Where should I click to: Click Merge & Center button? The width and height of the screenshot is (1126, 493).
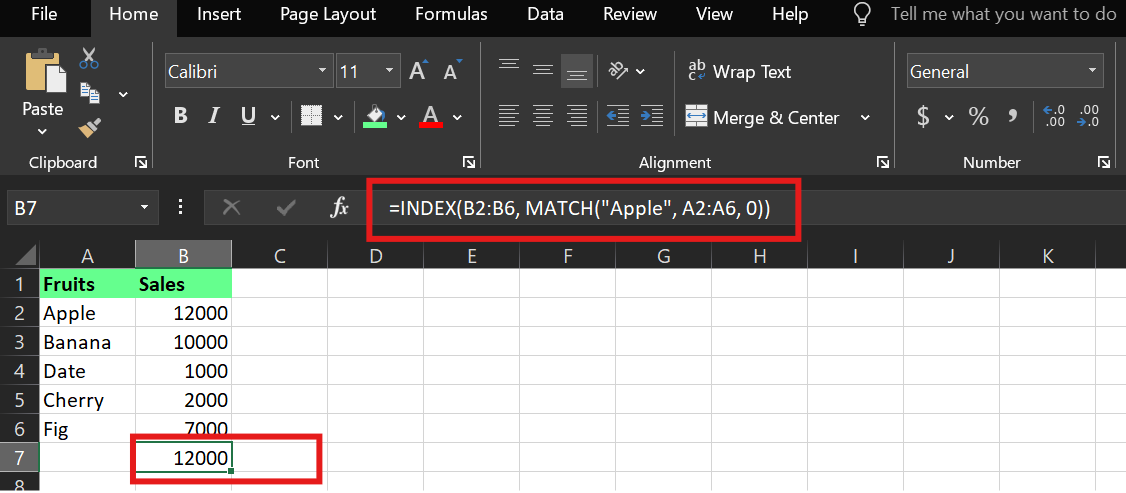[x=762, y=117]
